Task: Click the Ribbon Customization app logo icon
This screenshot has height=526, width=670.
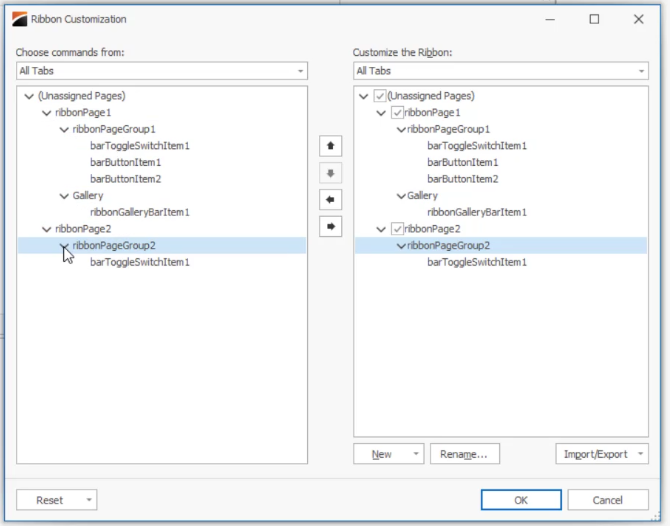Action: [x=19, y=19]
